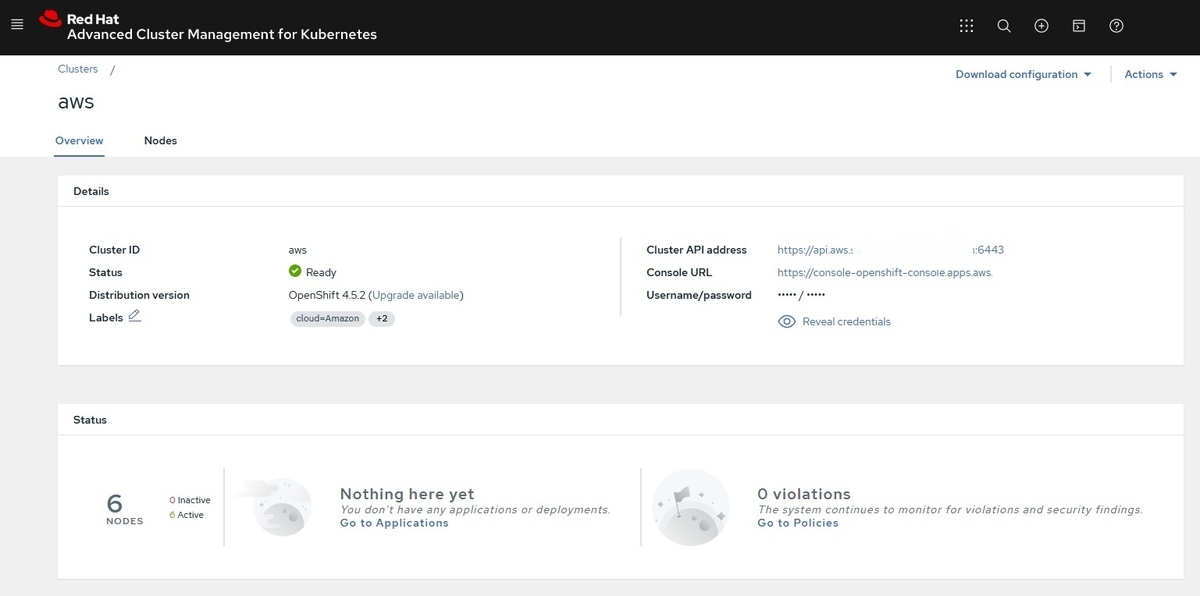Viewport: 1200px width, 596px height.
Task: Click the 6 Nodes count
Action: (125, 508)
